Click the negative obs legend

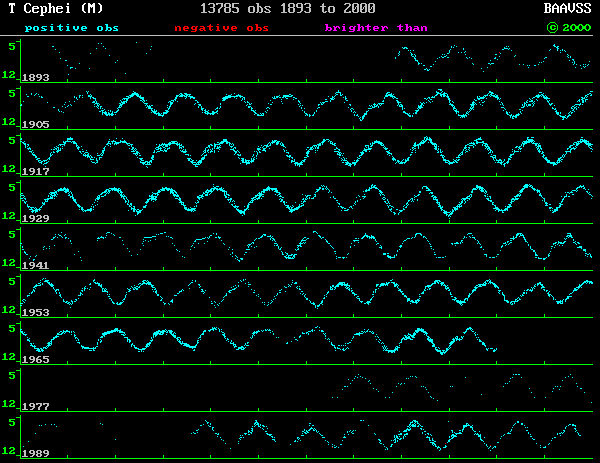[221, 28]
